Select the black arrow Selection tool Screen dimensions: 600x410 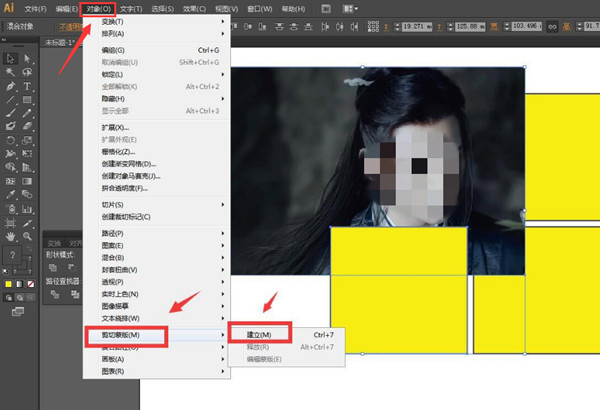(x=10, y=59)
